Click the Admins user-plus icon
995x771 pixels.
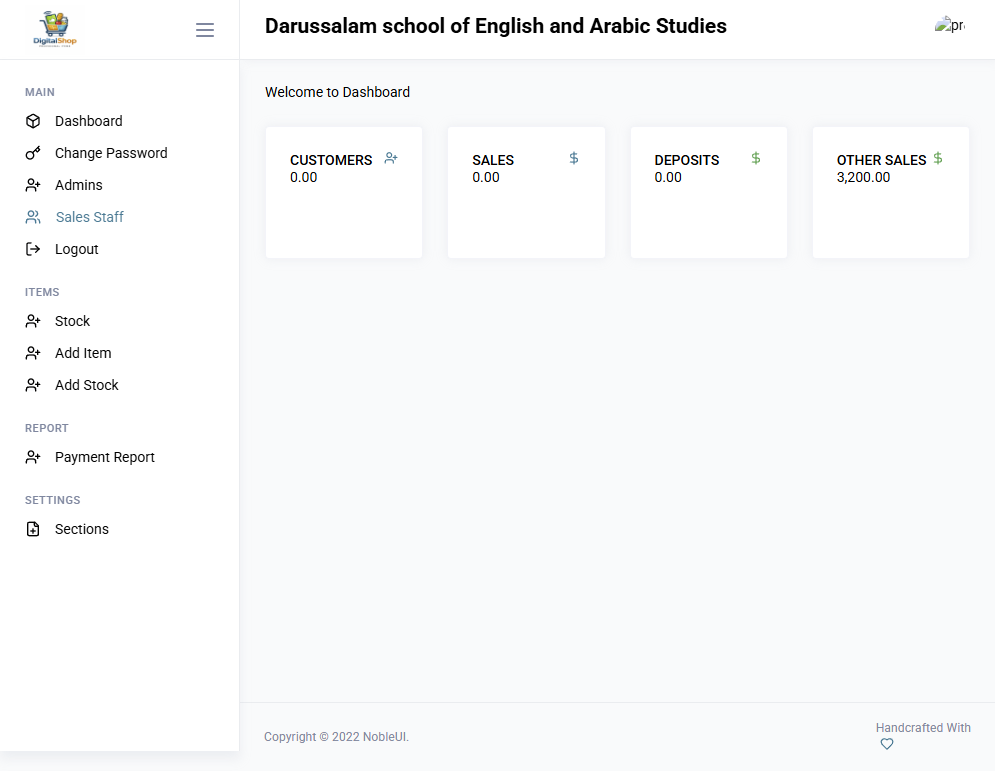33,185
